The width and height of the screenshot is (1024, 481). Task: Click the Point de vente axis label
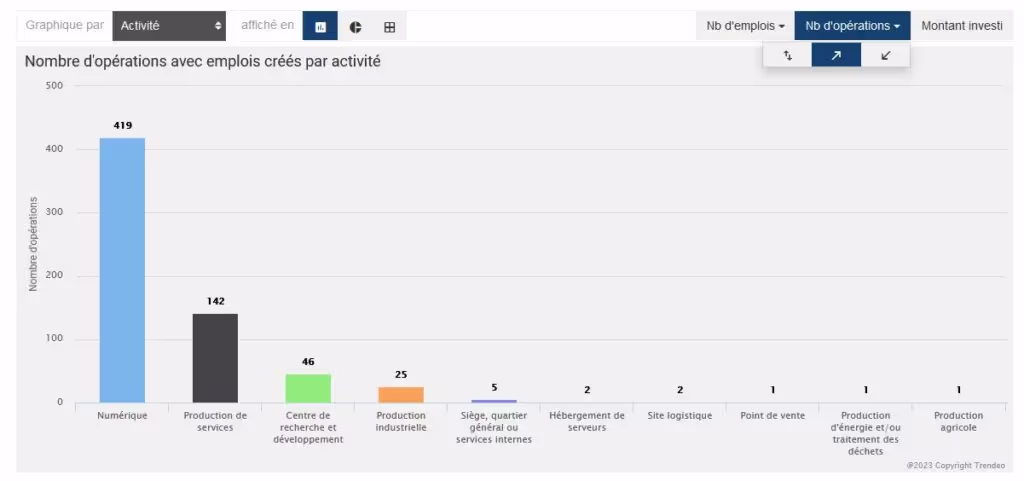(773, 416)
